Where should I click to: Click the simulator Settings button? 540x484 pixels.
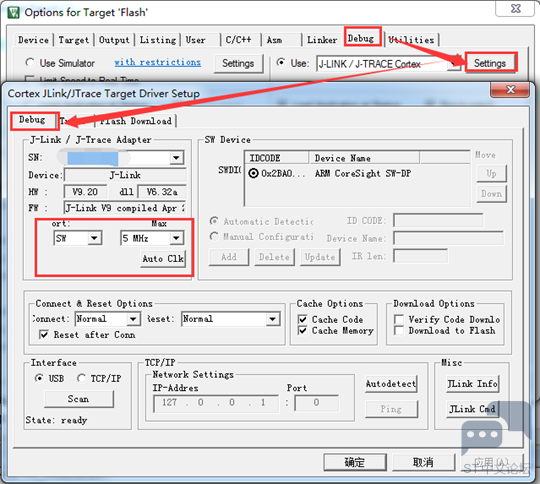[x=238, y=63]
